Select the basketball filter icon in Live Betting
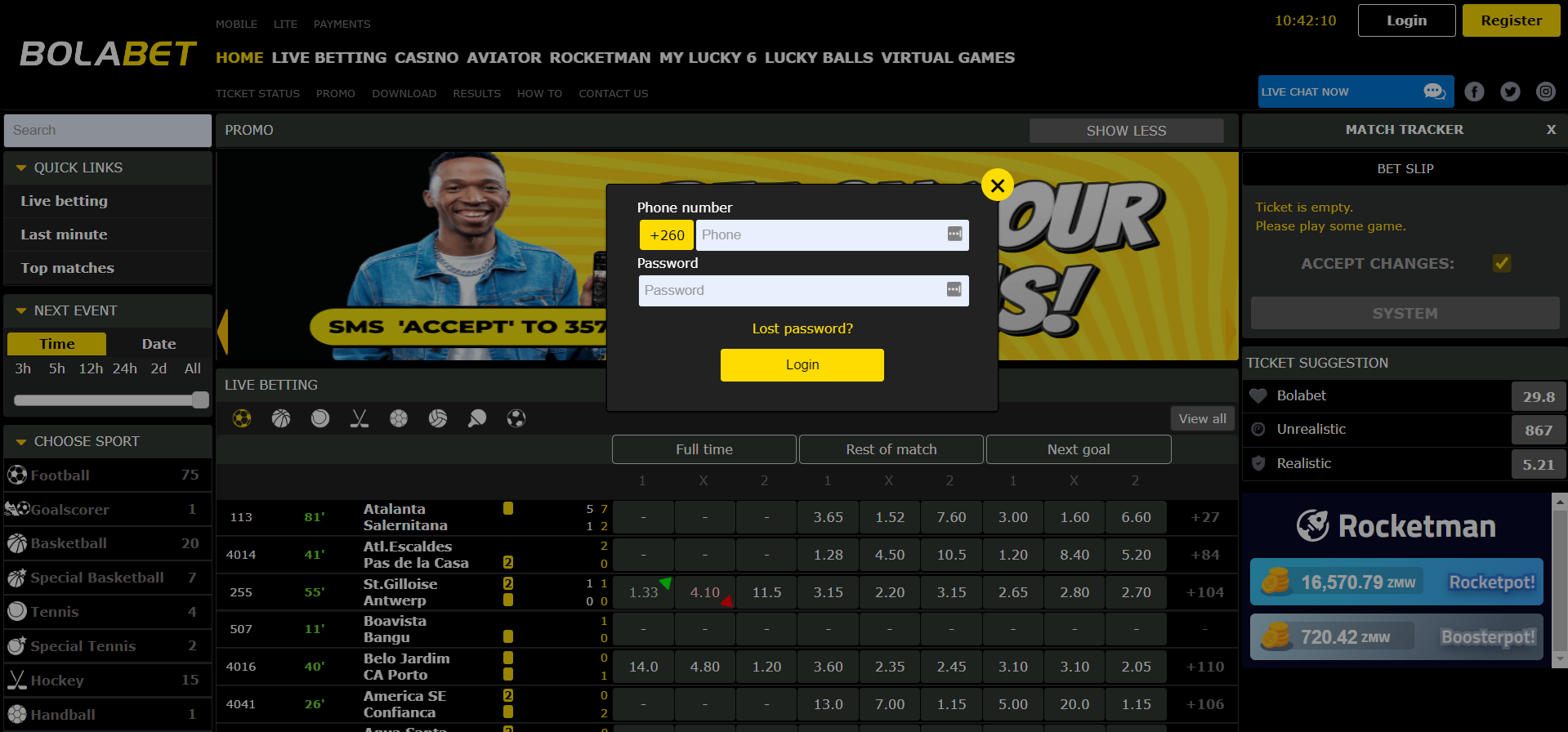Image resolution: width=1568 pixels, height=732 pixels. tap(281, 418)
